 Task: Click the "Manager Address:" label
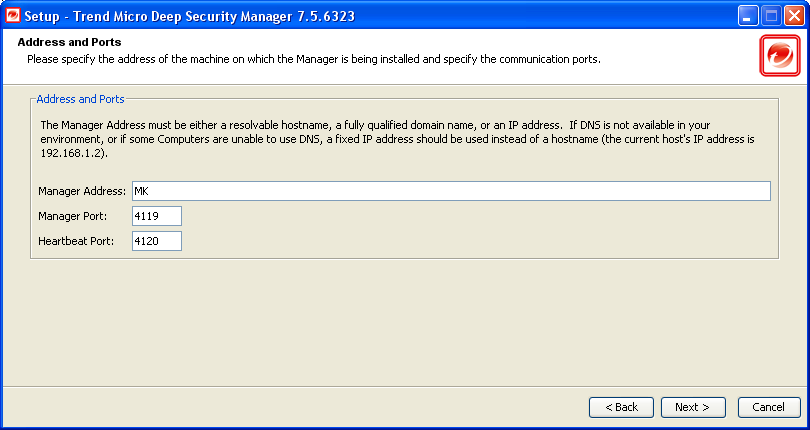click(82, 191)
